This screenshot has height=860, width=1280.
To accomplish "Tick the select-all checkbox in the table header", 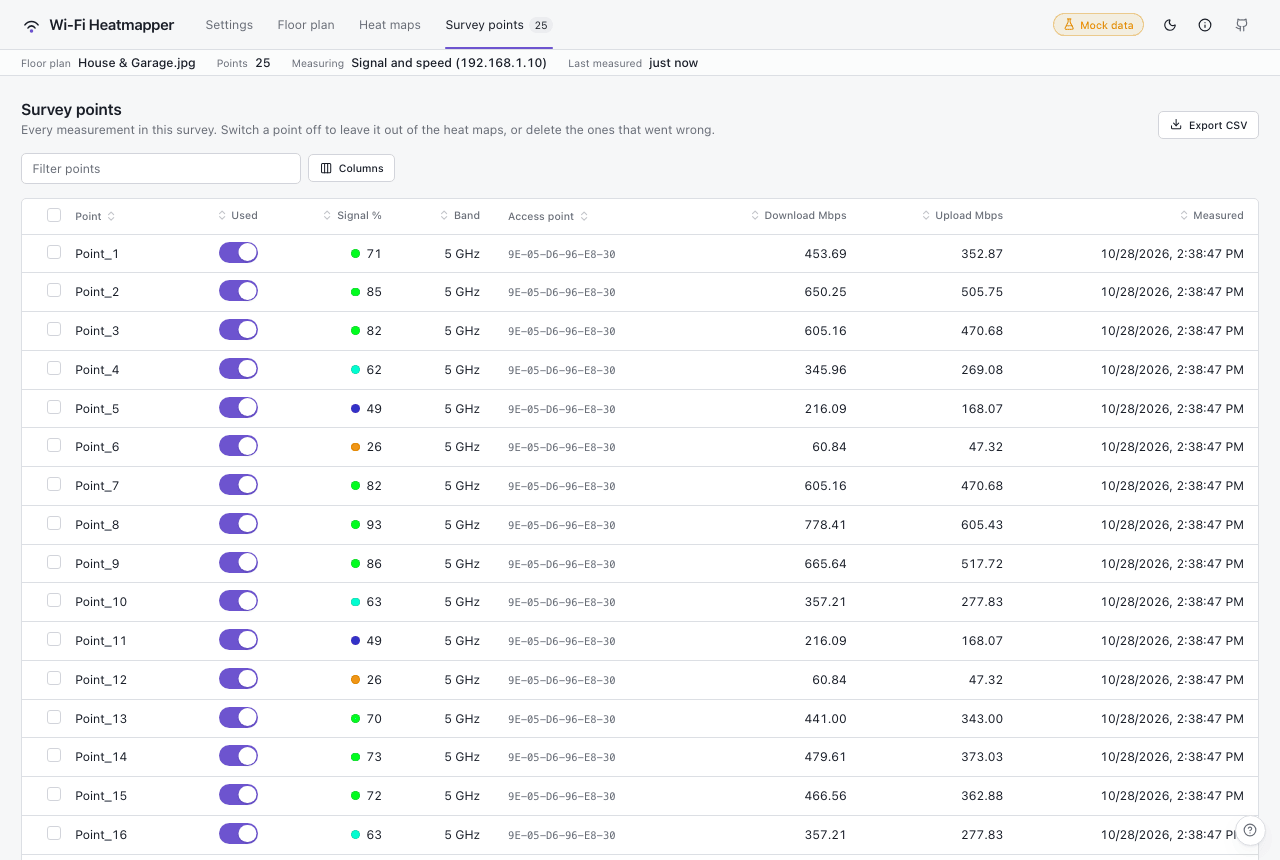I will (x=54, y=215).
